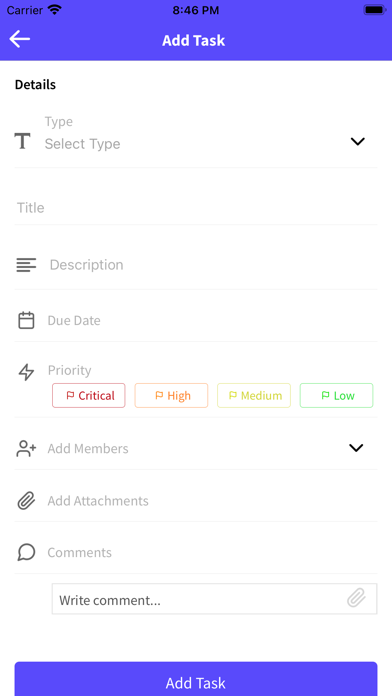Choose Medium priority flag
392x696 pixels.
point(254,395)
